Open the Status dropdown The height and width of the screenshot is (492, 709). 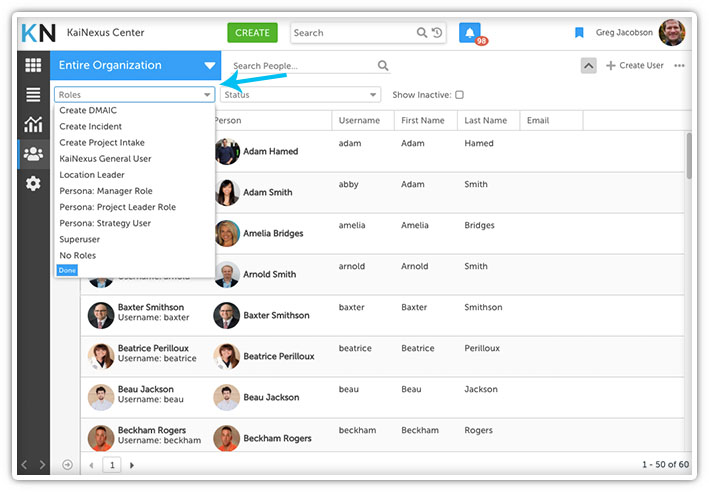[300, 95]
